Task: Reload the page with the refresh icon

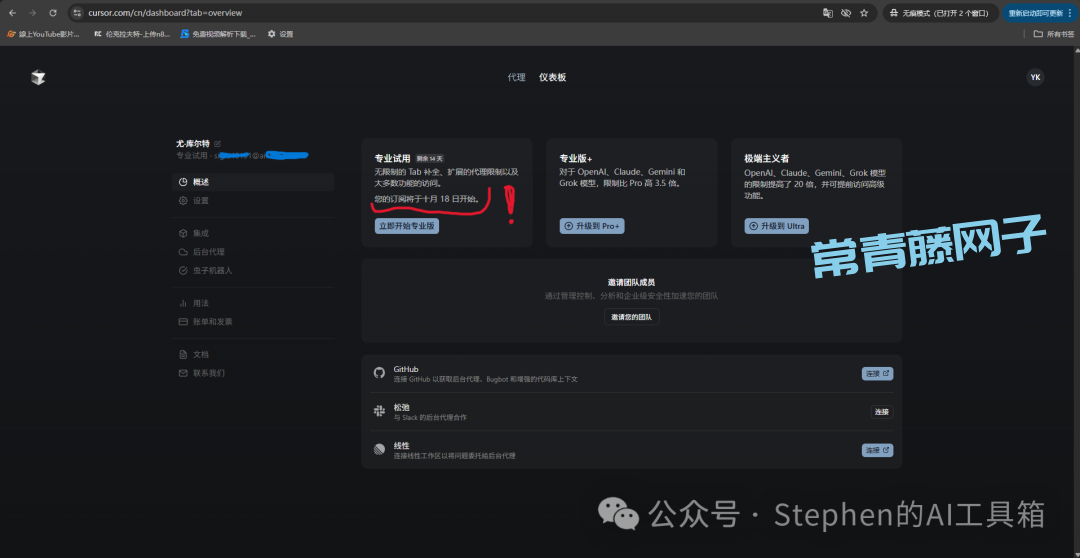Action: click(x=53, y=13)
